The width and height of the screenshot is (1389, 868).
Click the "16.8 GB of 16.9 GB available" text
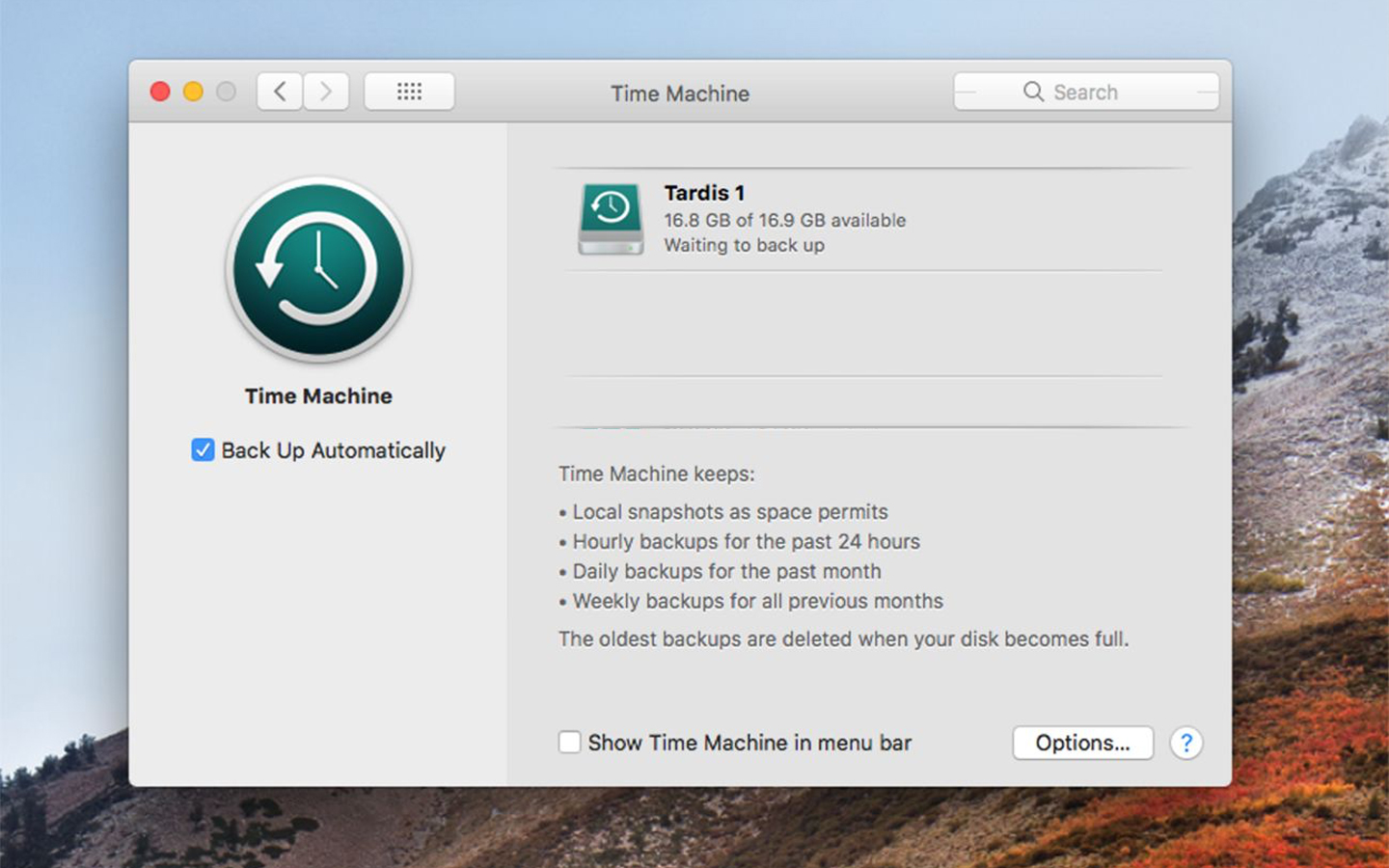click(x=784, y=220)
